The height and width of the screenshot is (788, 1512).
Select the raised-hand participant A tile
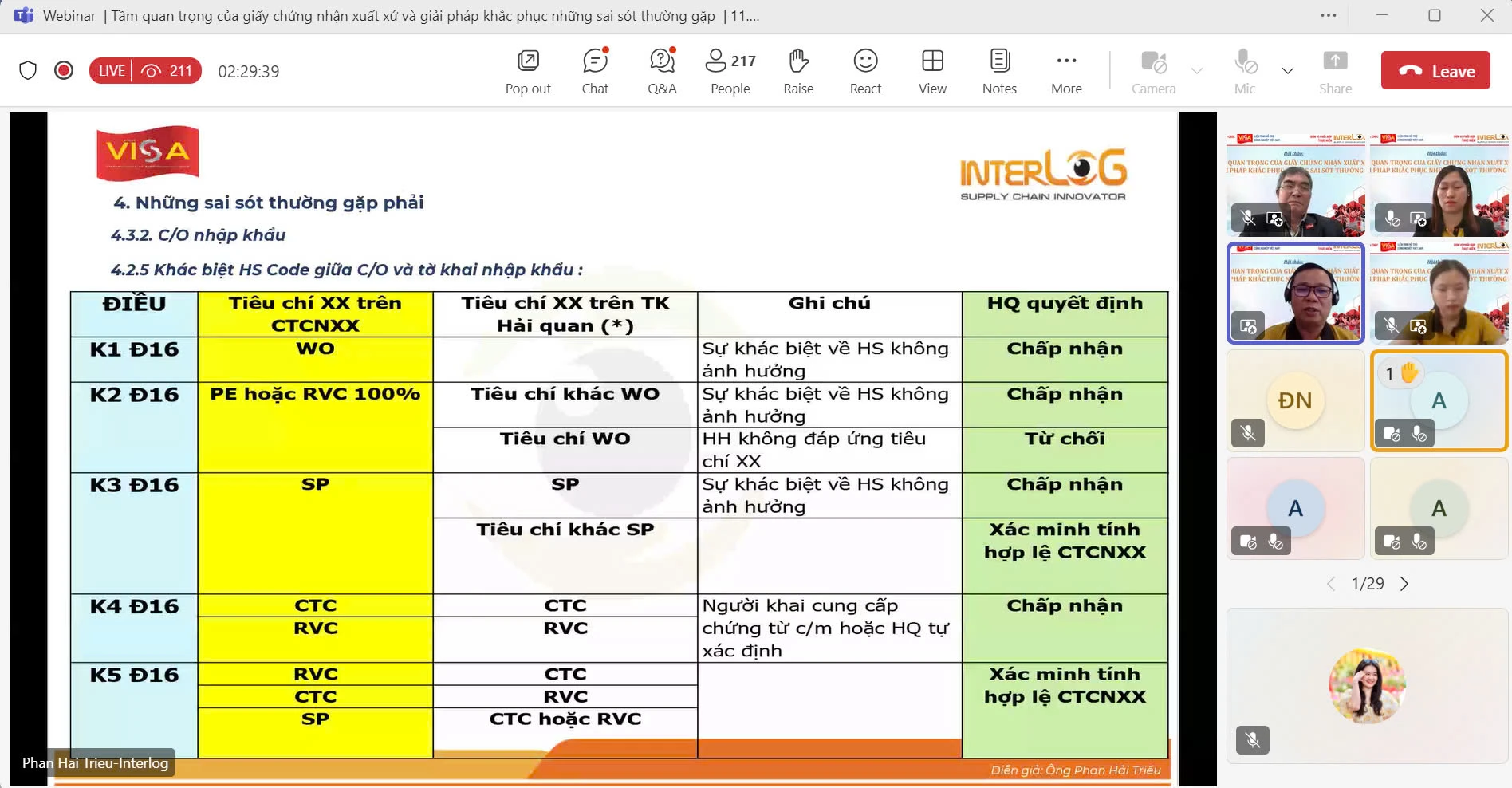(x=1439, y=400)
